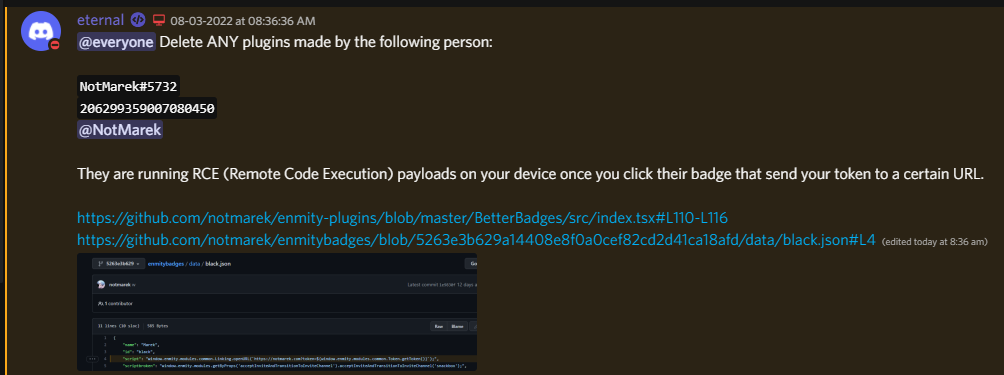The width and height of the screenshot is (1004, 375).
Task: Open the embedded GitHub screenshot thumbnail
Action: [x=277, y=312]
